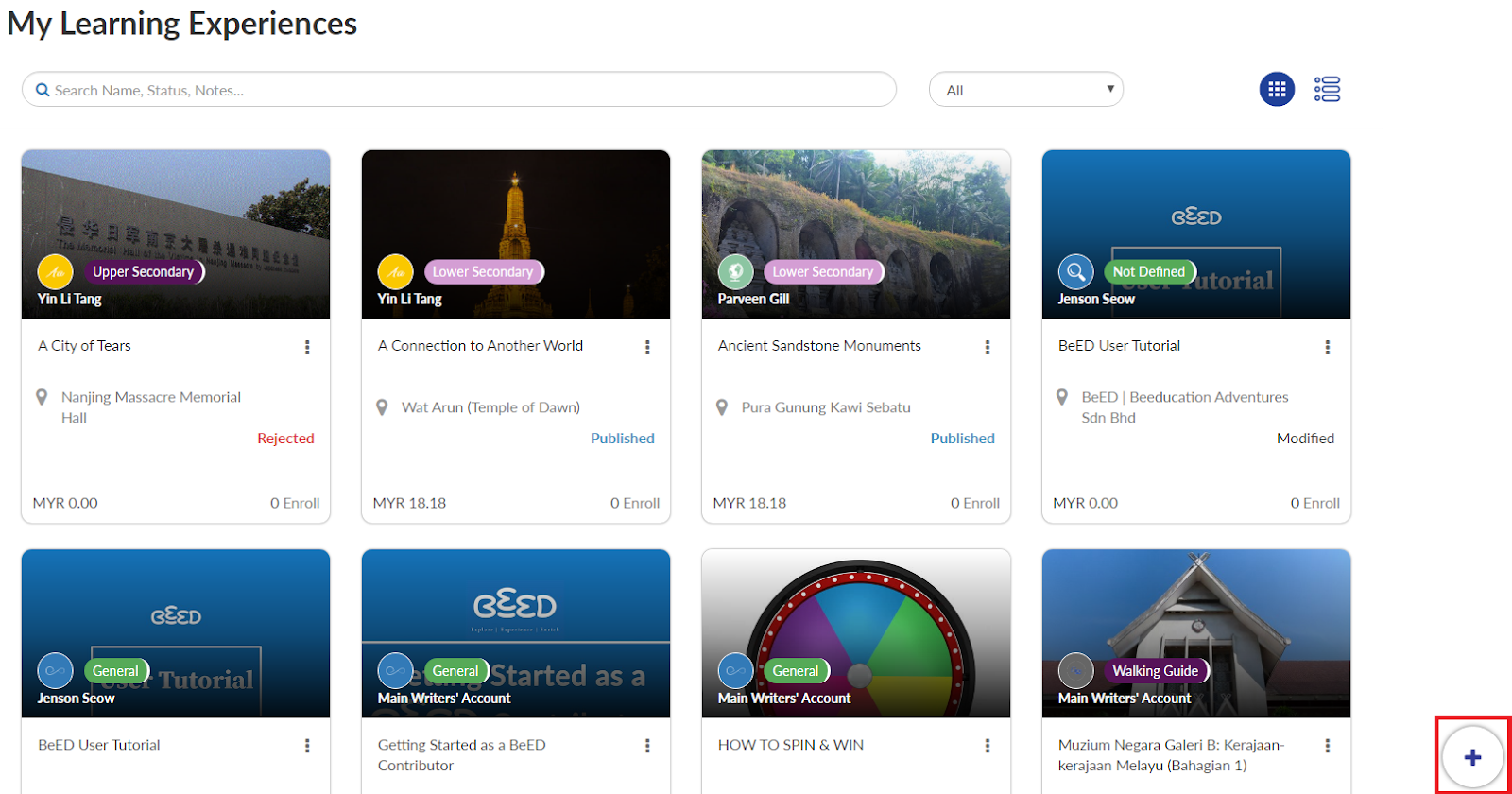The height and width of the screenshot is (794, 1512).
Task: Click the Parveen Gill author name
Action: point(753,299)
